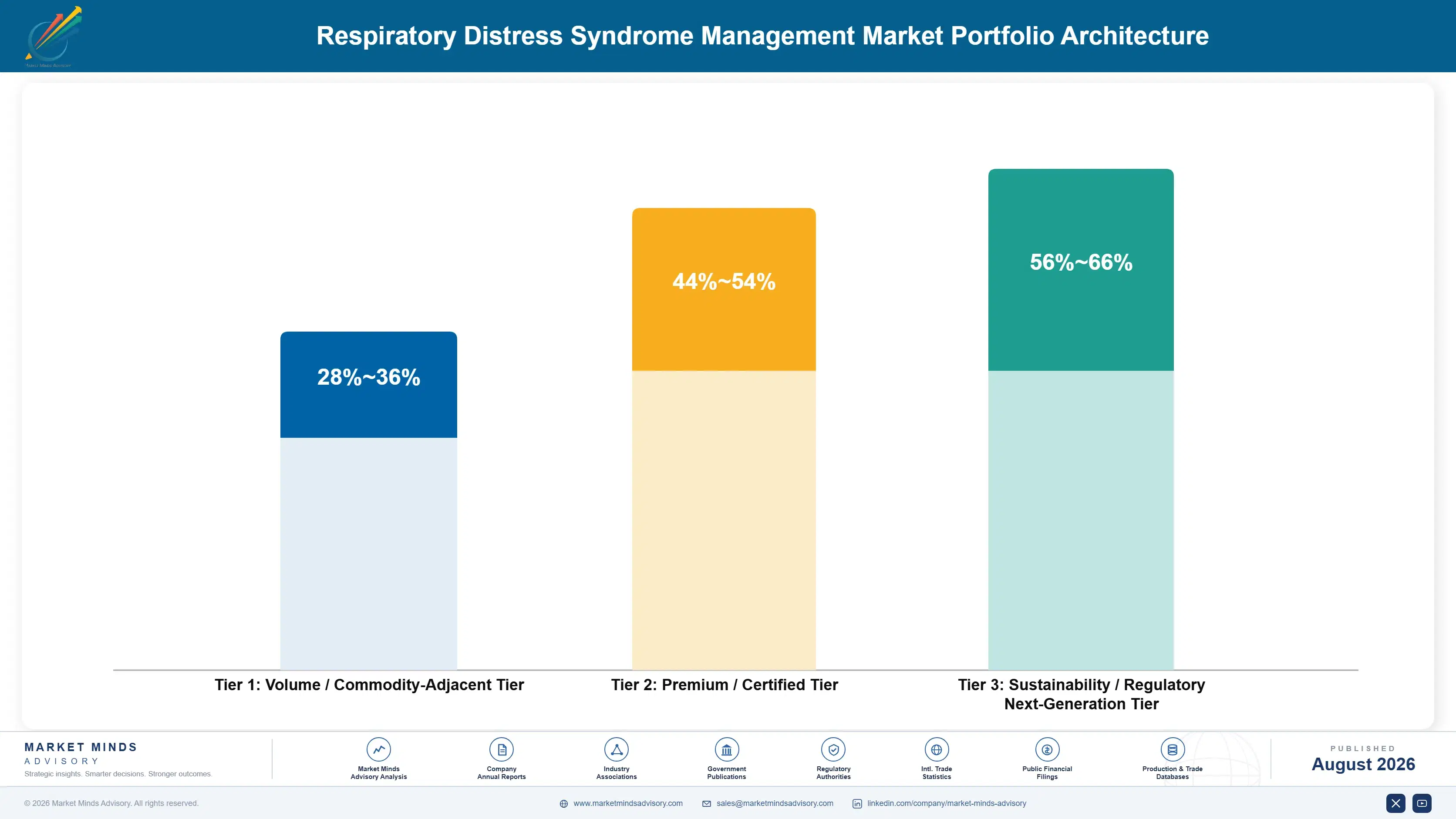Click the light yellow Tier 2 lower bar

click(x=724, y=520)
